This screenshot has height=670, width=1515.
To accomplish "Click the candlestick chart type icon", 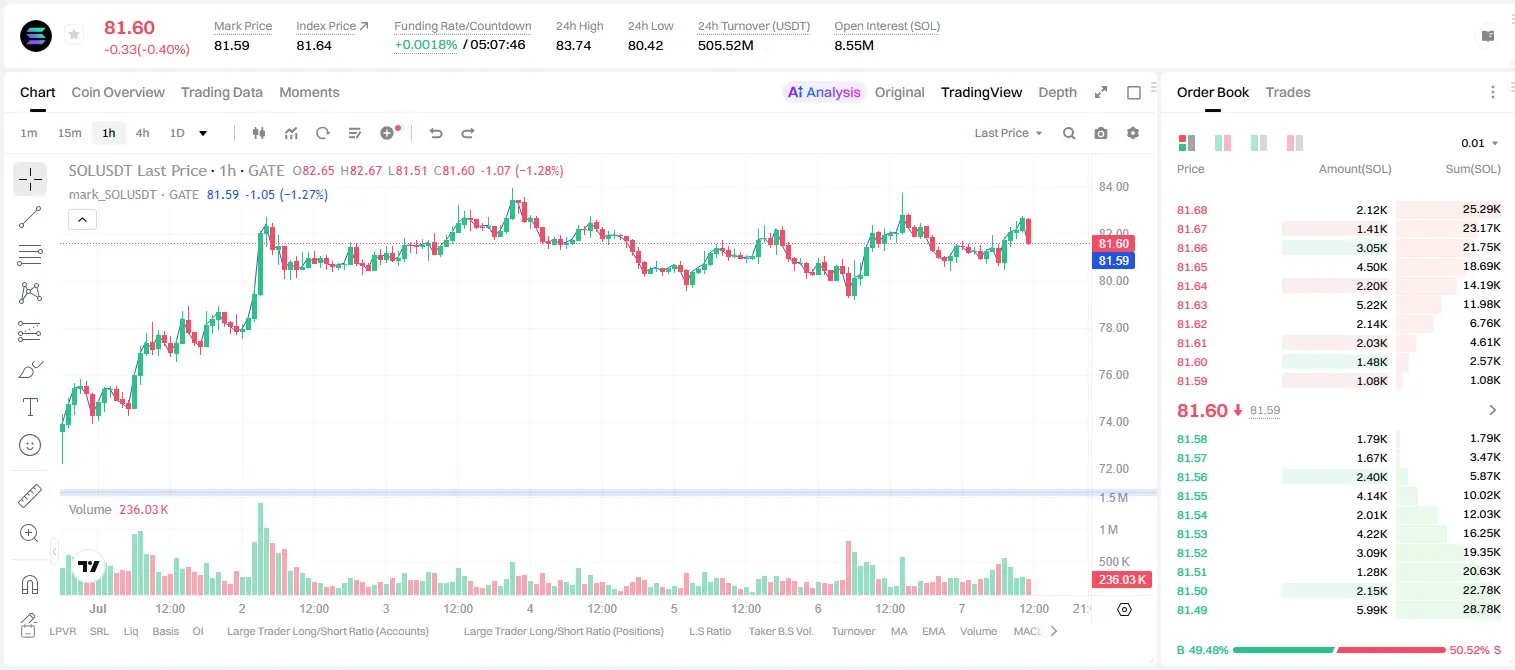I will click(x=259, y=133).
